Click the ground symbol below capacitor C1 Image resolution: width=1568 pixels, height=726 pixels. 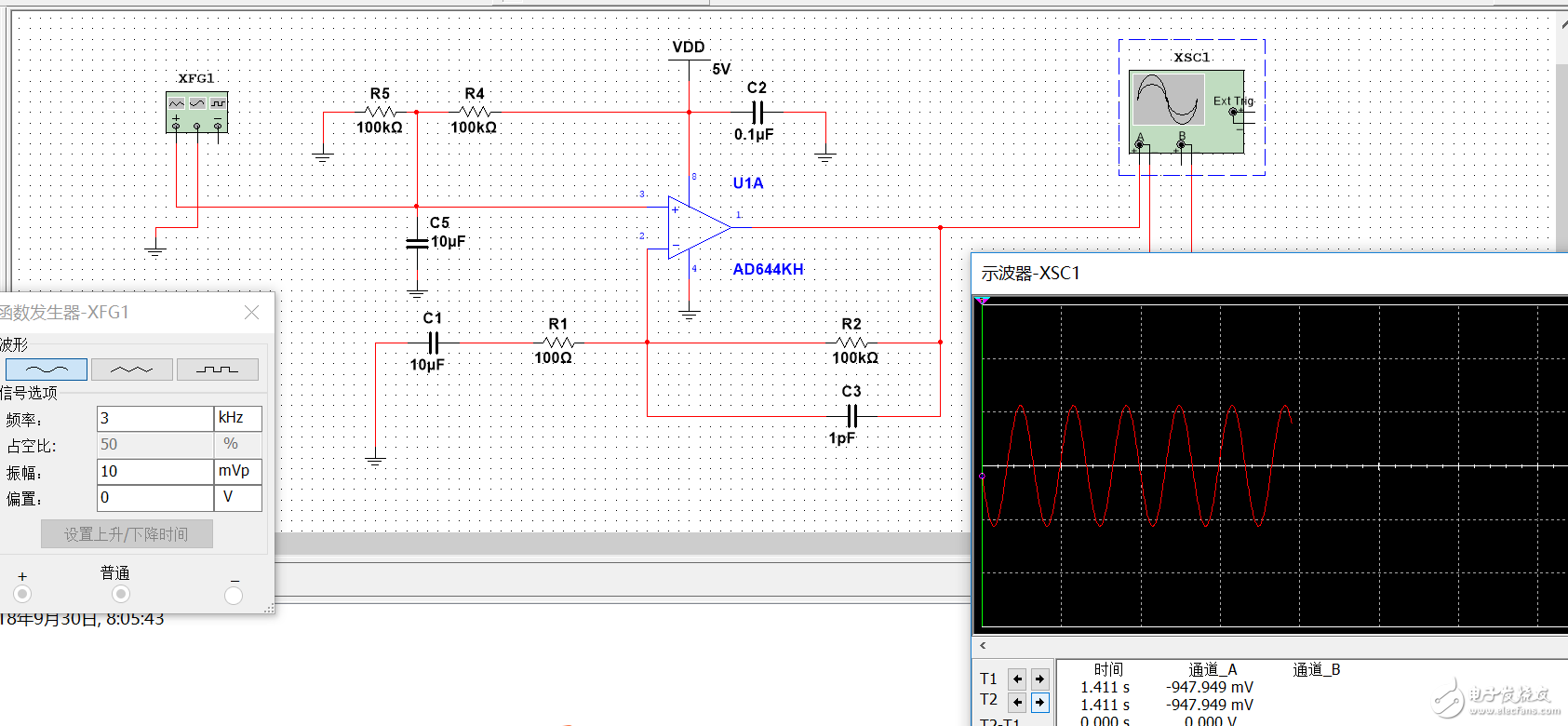pos(375,460)
